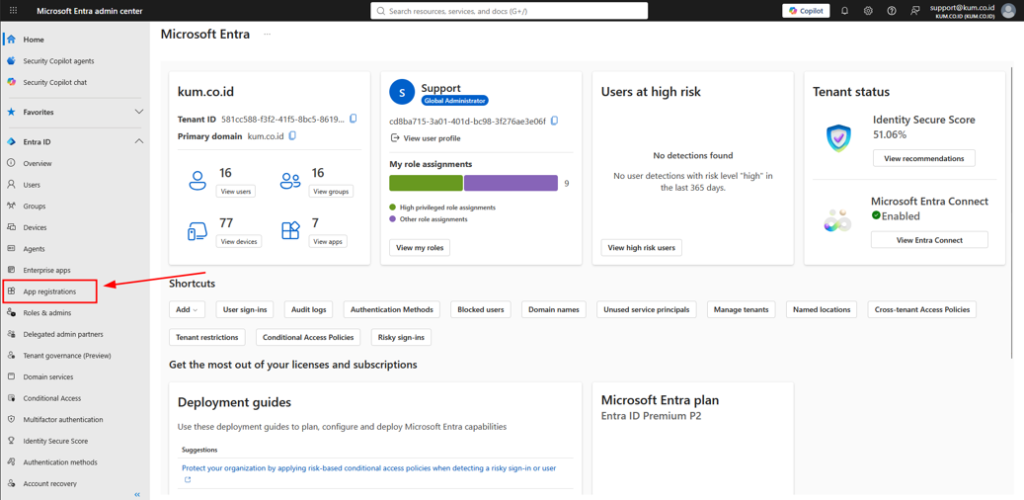1024x500 pixels.
Task: Click the Devices icon in sidebar
Action: coord(11,227)
